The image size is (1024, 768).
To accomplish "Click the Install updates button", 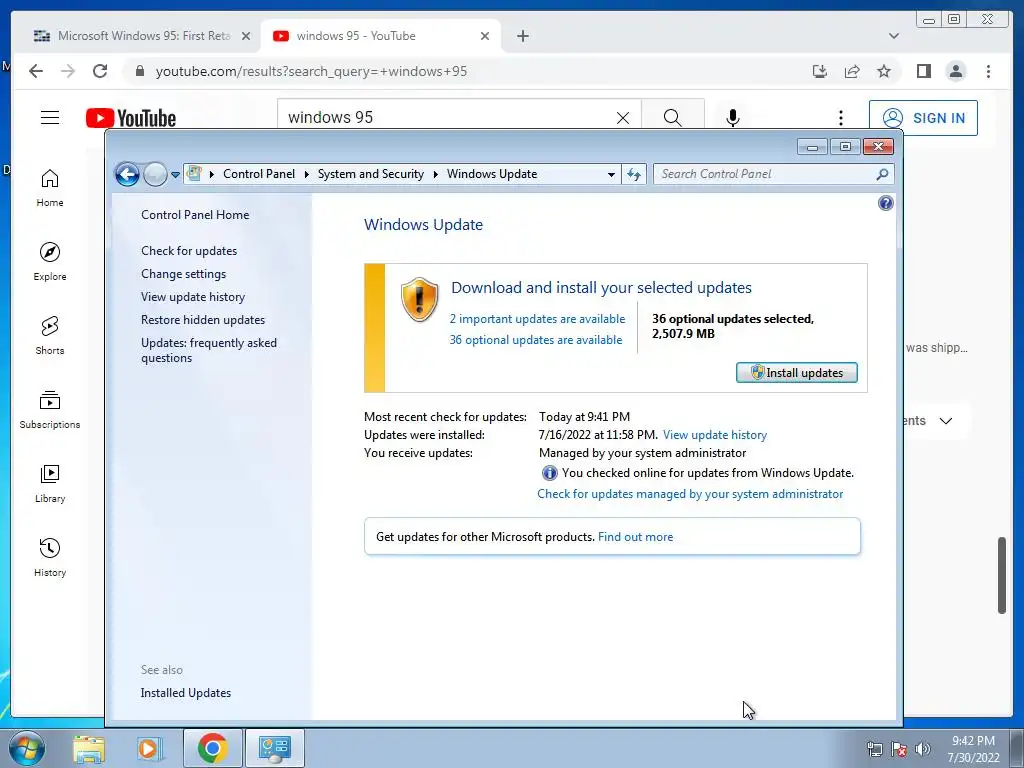I will (797, 373).
